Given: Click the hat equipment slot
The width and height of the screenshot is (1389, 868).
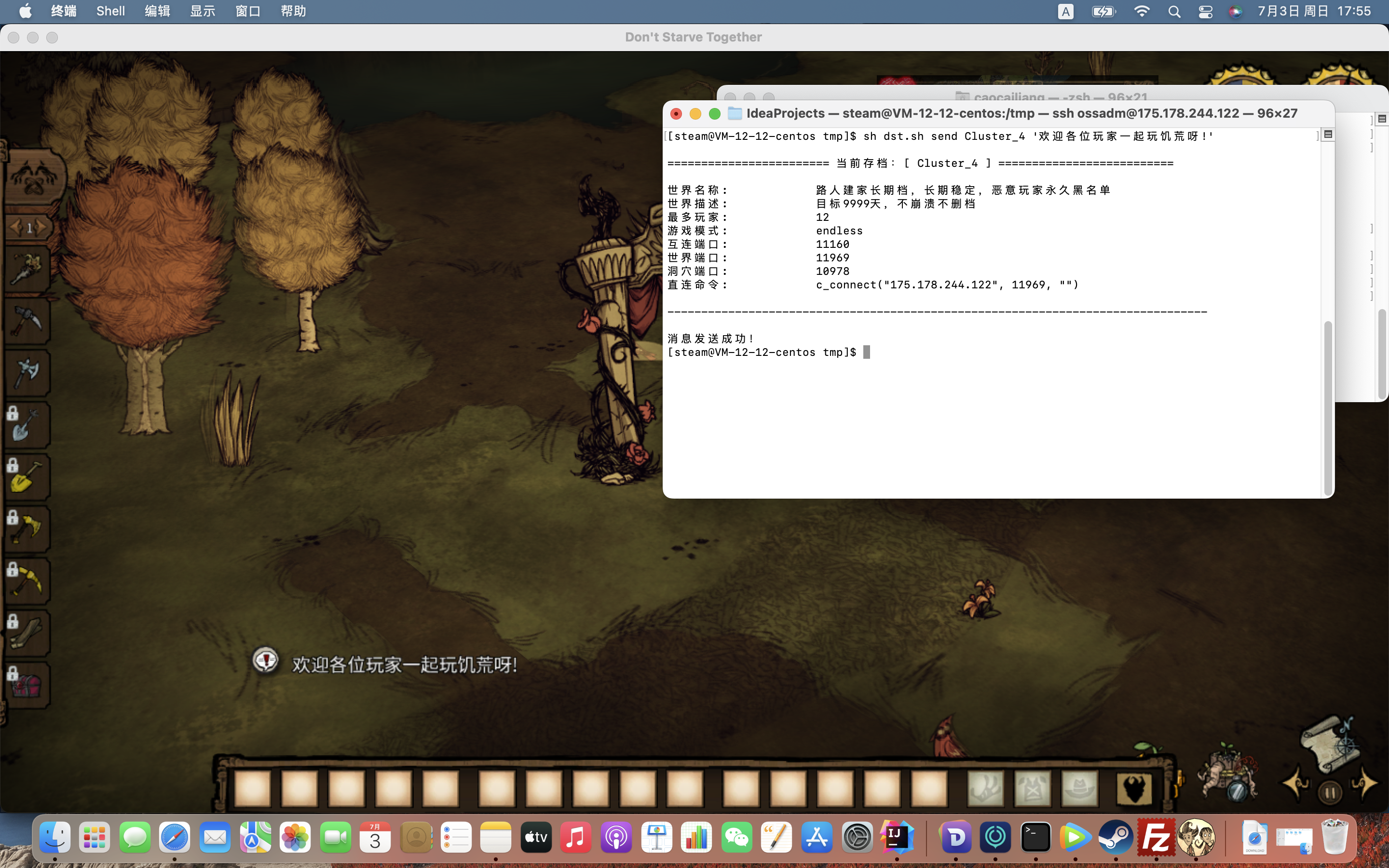Looking at the screenshot, I should click(1079, 788).
